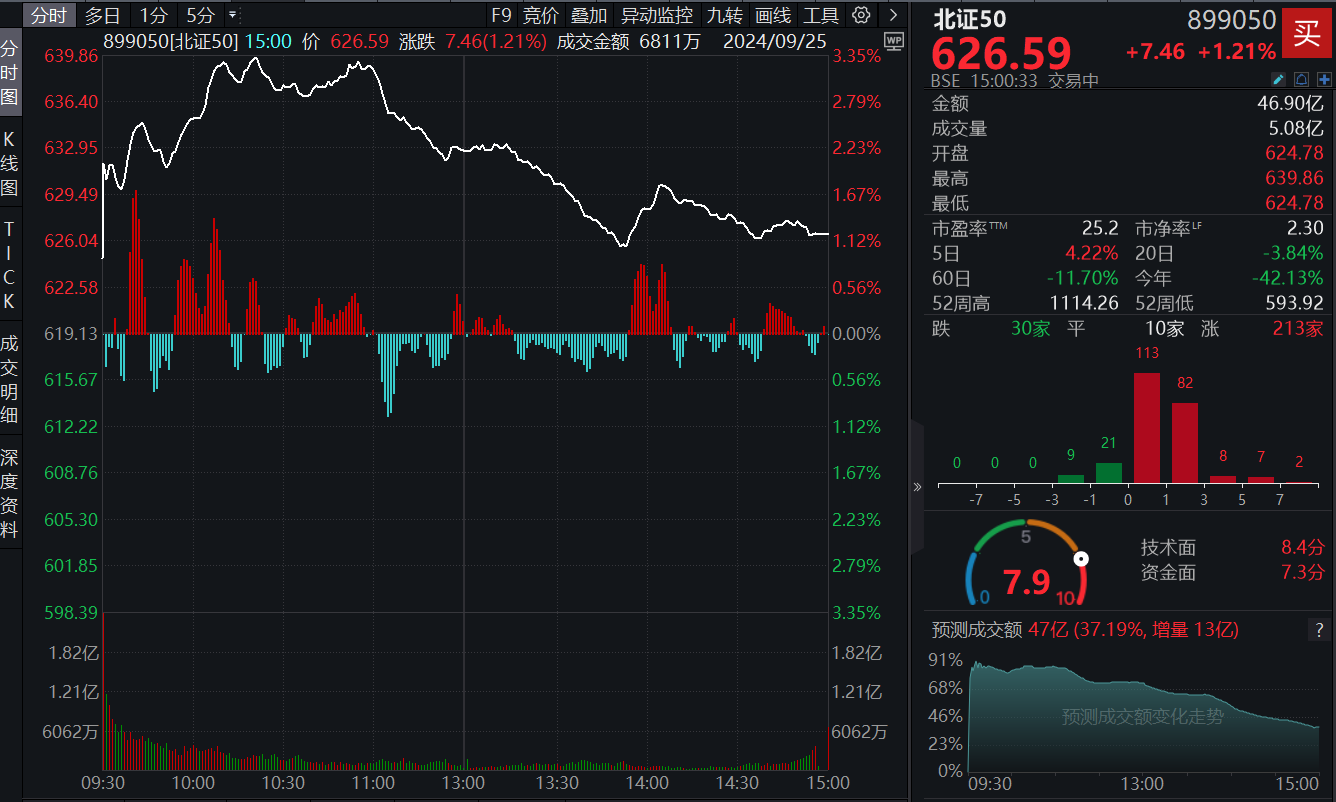Click 市盈率 value 25.2
1336x802 pixels.
point(1100,229)
